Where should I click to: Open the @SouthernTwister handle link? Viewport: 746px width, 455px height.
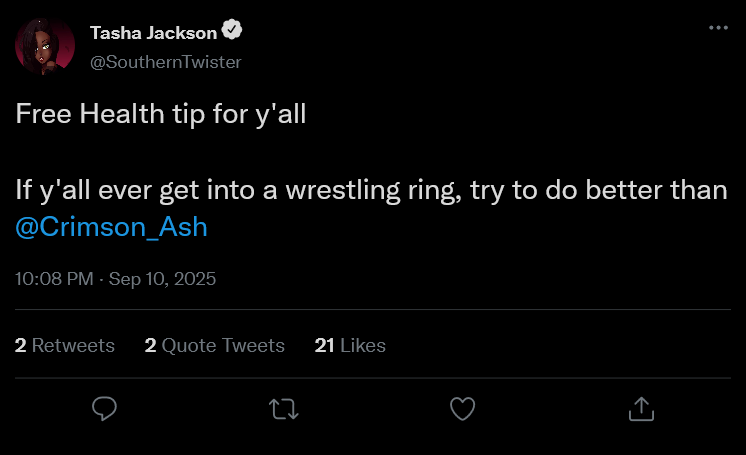pos(165,61)
